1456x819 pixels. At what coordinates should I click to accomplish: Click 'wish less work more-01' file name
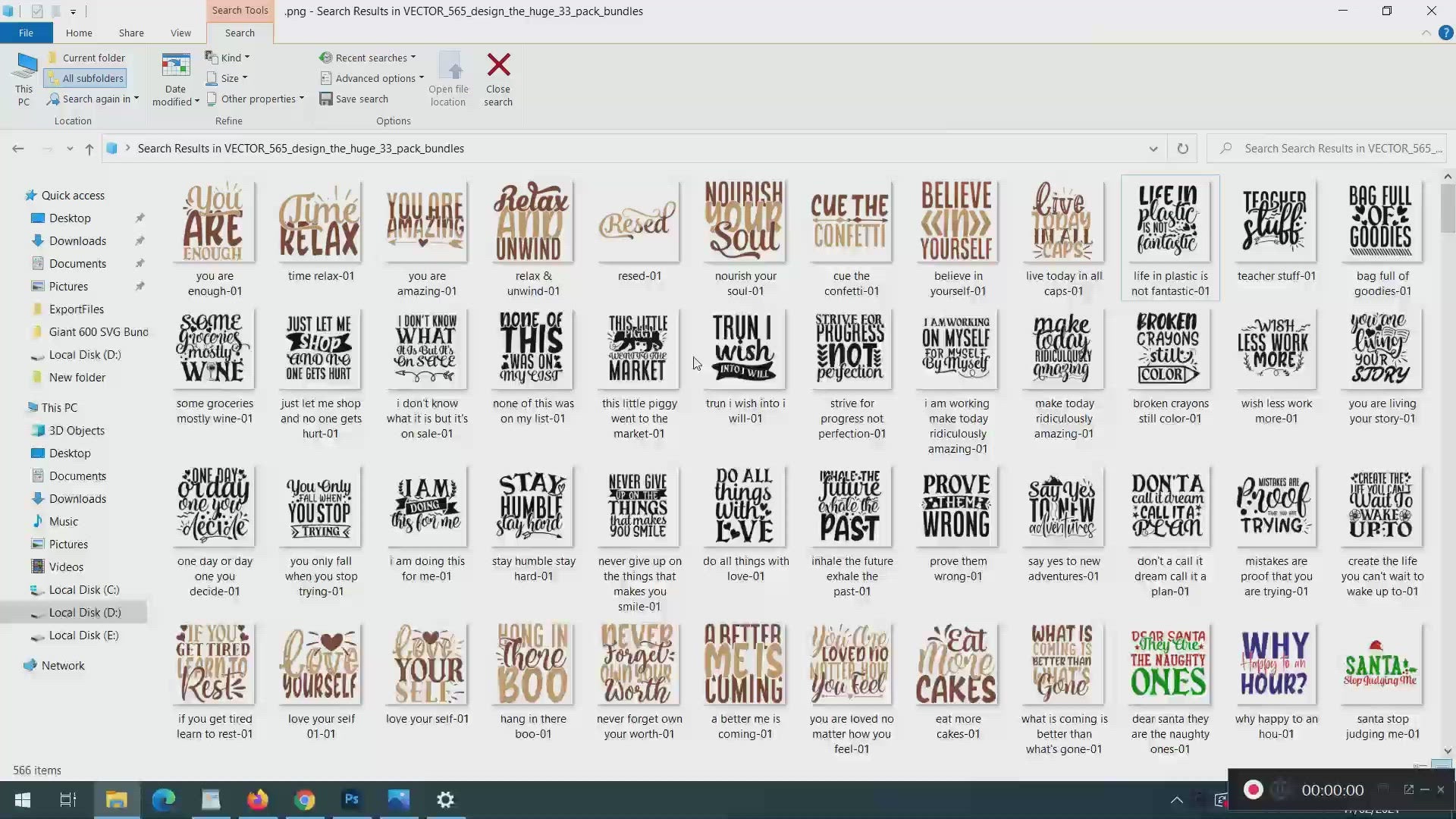(1276, 411)
